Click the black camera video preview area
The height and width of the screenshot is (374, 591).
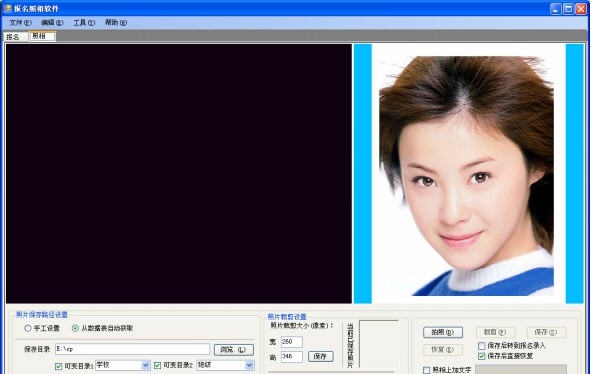pos(179,173)
